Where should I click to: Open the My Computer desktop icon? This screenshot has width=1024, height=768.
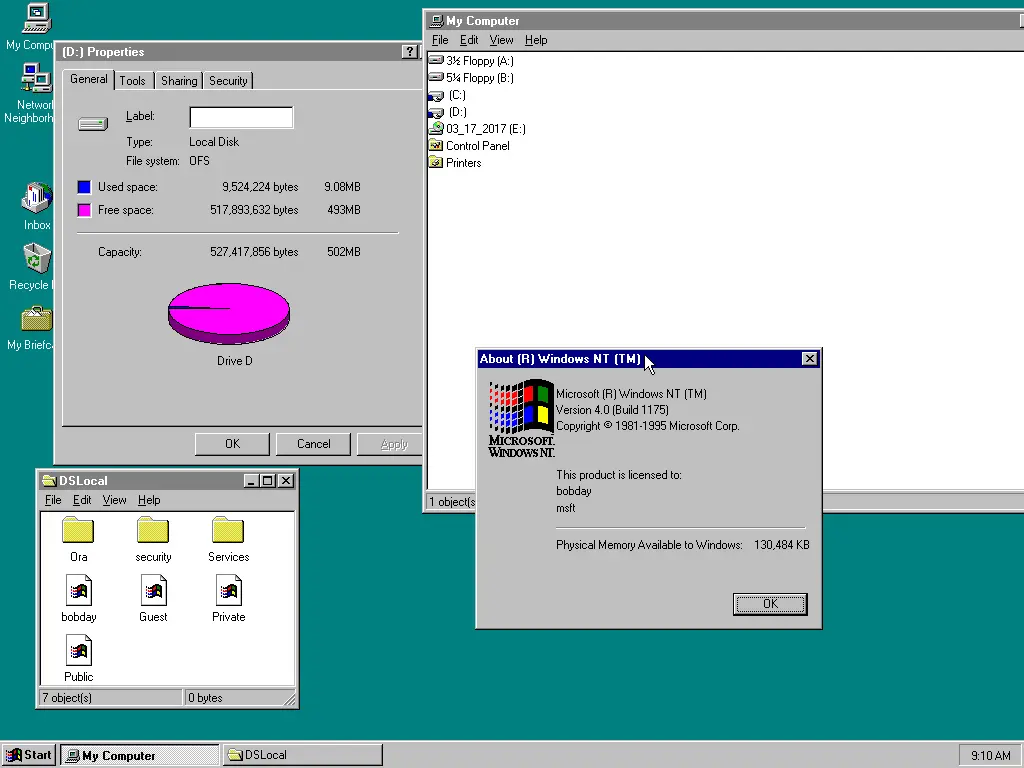pyautogui.click(x=36, y=18)
